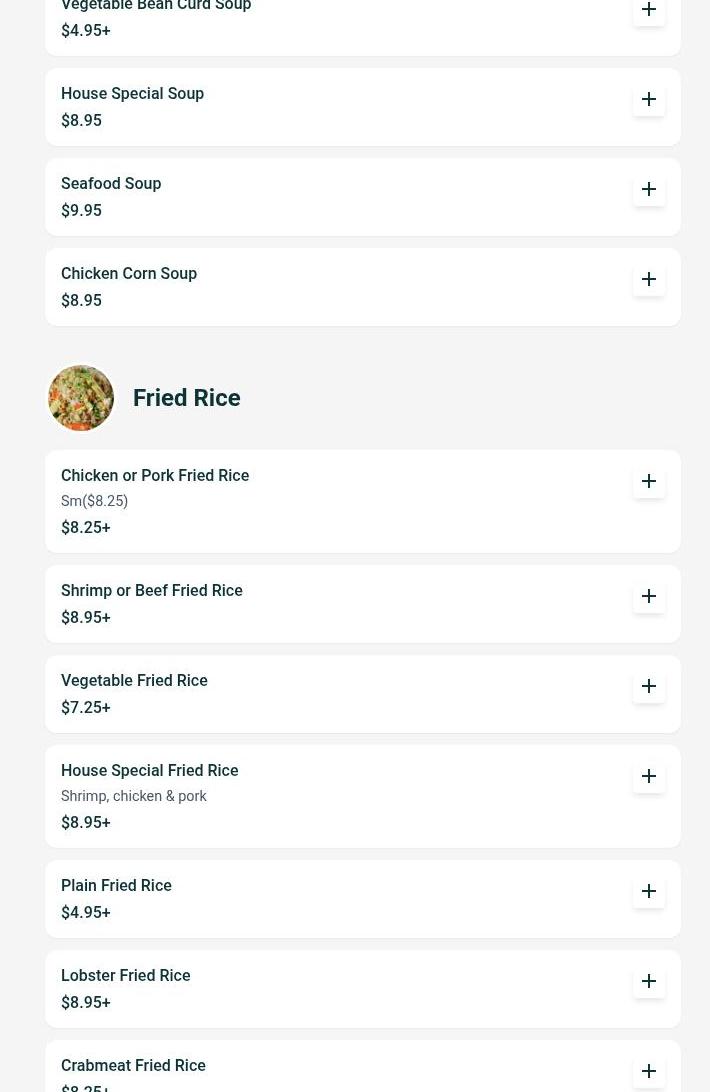Click the Vegetable Fried Rice $7.25+ price
This screenshot has width=710, height=1092.
[x=86, y=708]
